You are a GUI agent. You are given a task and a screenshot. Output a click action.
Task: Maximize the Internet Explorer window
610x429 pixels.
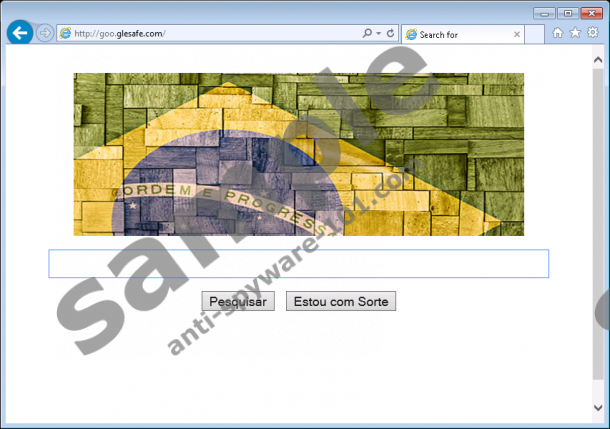click(x=569, y=12)
